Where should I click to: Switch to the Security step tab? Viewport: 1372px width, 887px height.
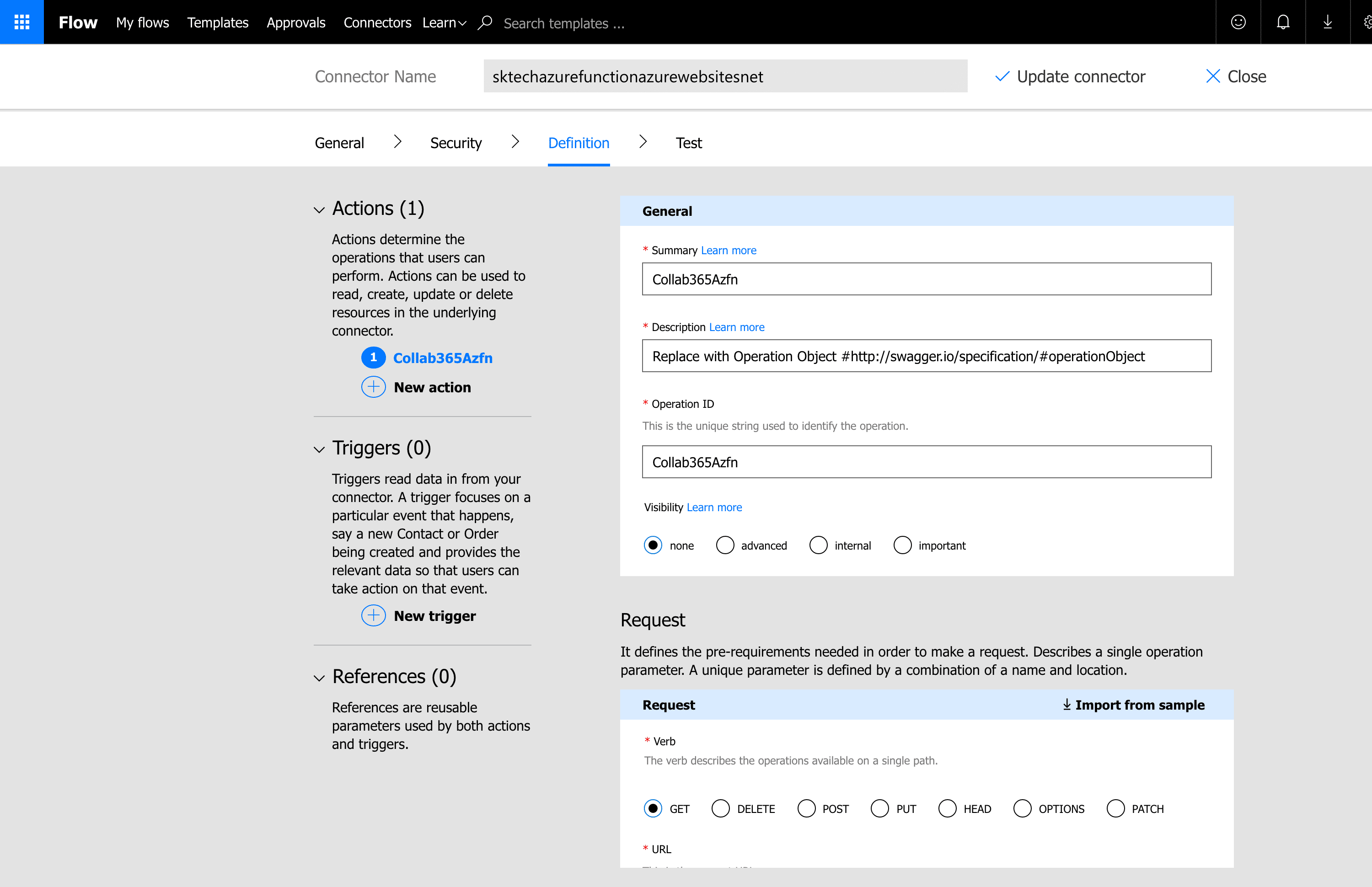(x=456, y=143)
